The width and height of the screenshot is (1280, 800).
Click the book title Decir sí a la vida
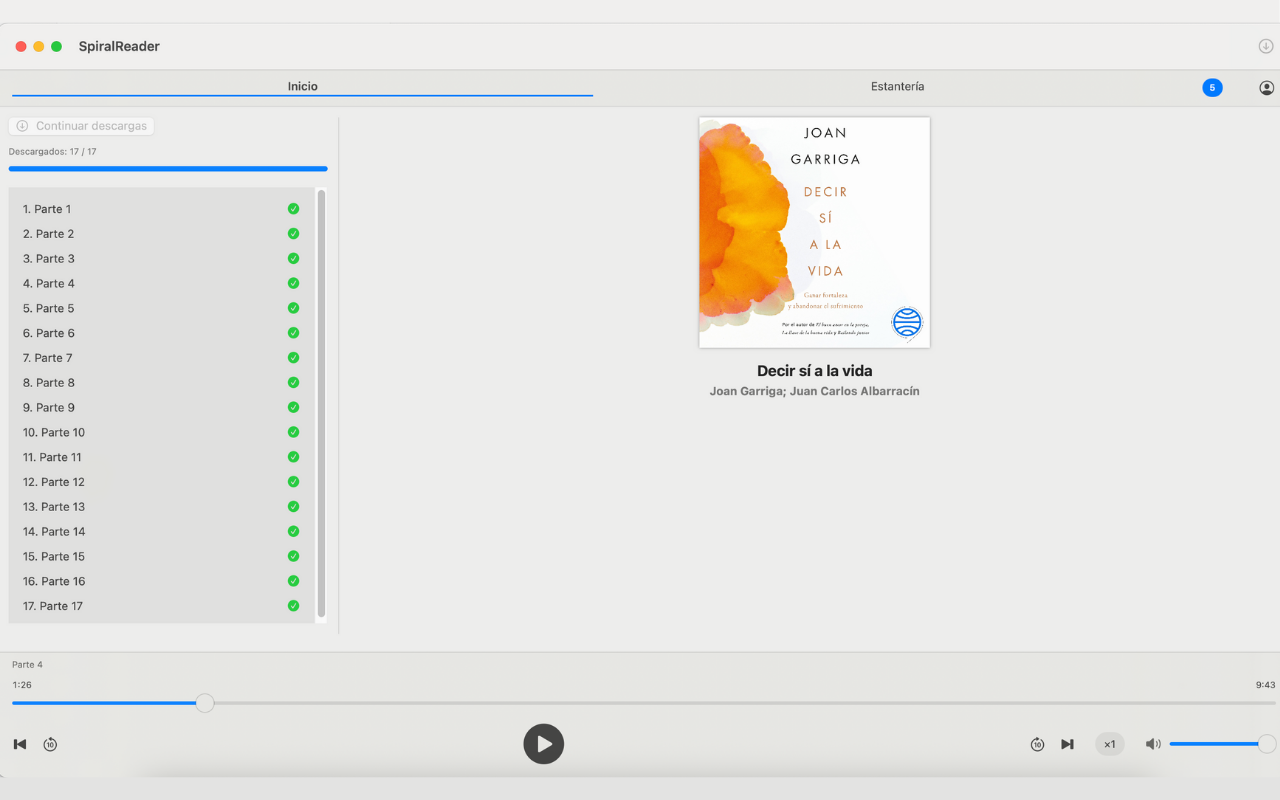[814, 371]
